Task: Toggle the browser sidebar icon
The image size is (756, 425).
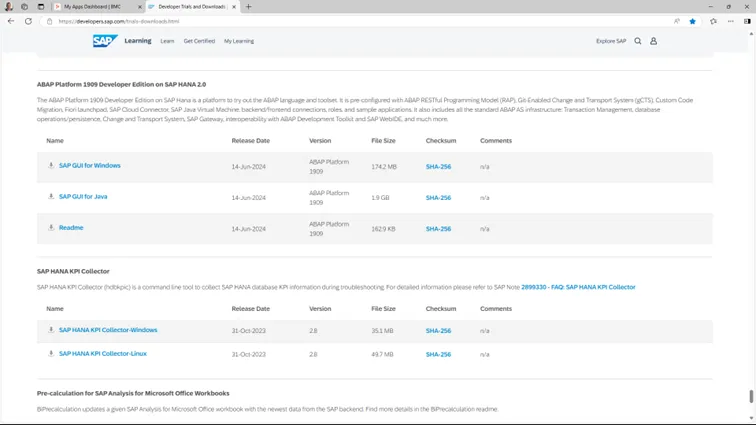Action: tap(747, 21)
